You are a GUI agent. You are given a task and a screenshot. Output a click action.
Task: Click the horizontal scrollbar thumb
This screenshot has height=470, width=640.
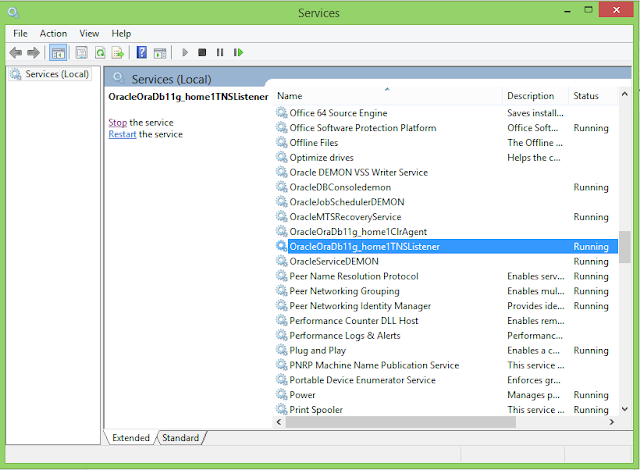point(401,422)
